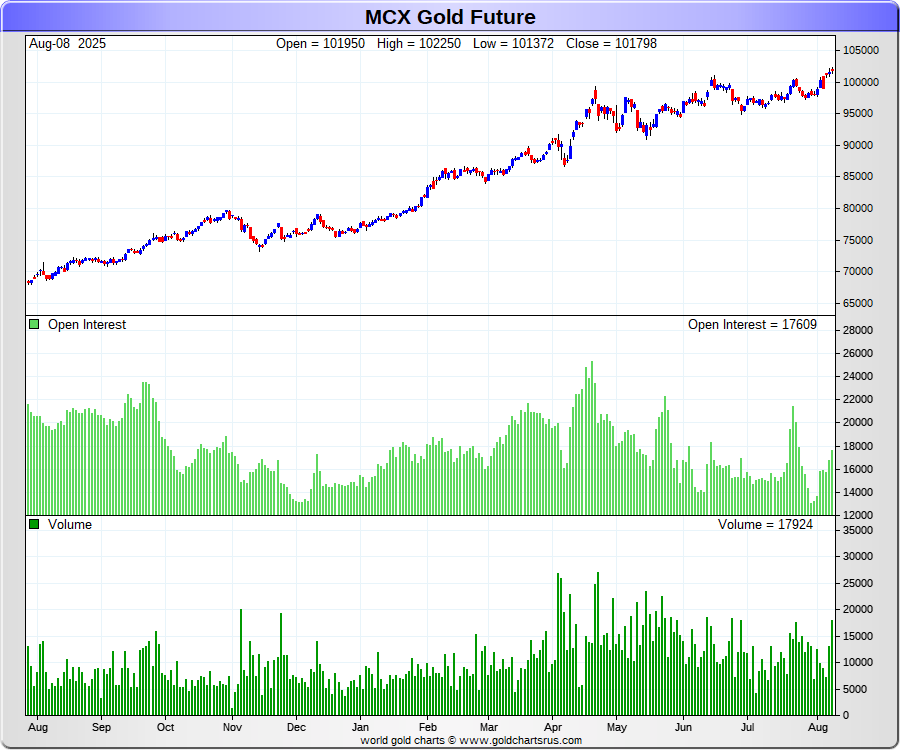Click the 14000 open interest axis label

pos(858,492)
